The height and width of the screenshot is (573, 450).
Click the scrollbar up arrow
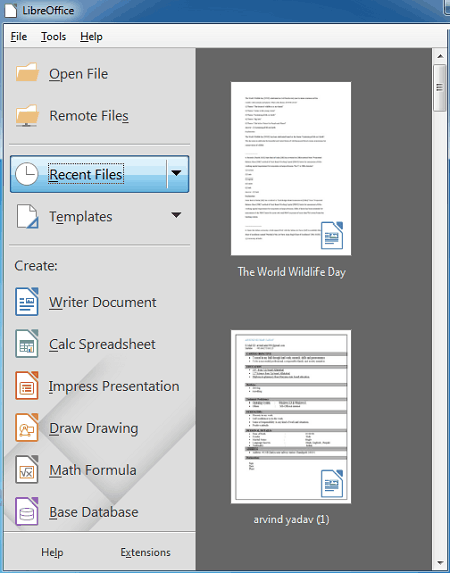(440, 56)
